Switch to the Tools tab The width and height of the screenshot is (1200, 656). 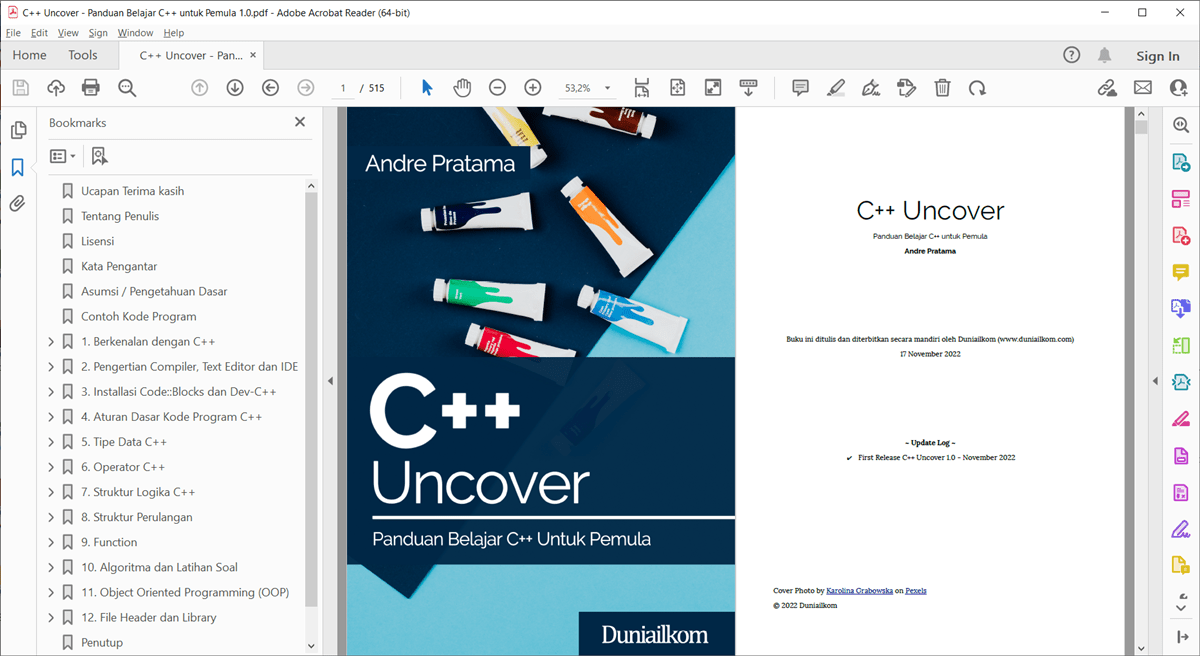coord(83,55)
